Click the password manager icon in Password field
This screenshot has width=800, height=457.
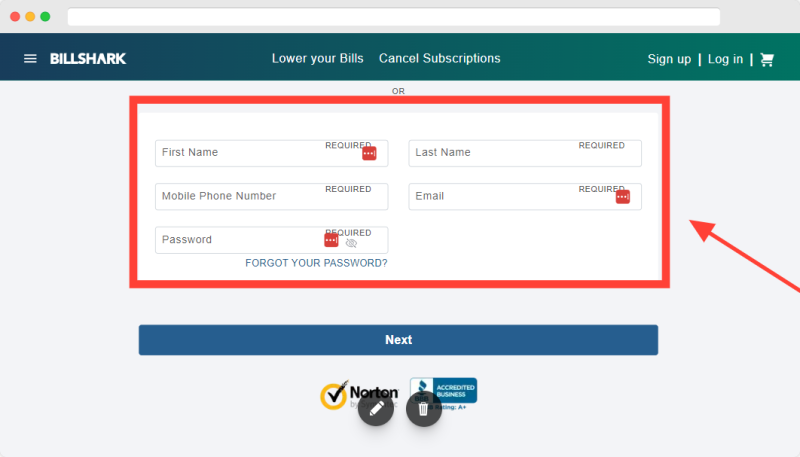331,240
